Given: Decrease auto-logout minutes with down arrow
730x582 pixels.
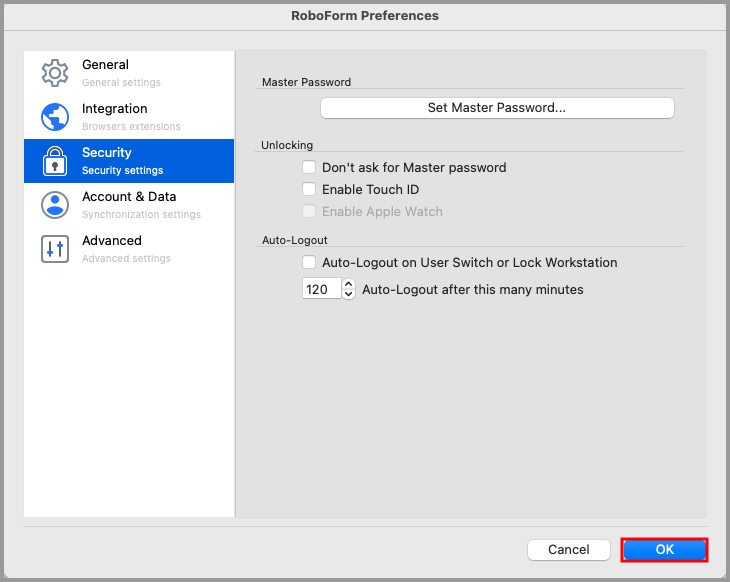Looking at the screenshot, I should pos(348,294).
